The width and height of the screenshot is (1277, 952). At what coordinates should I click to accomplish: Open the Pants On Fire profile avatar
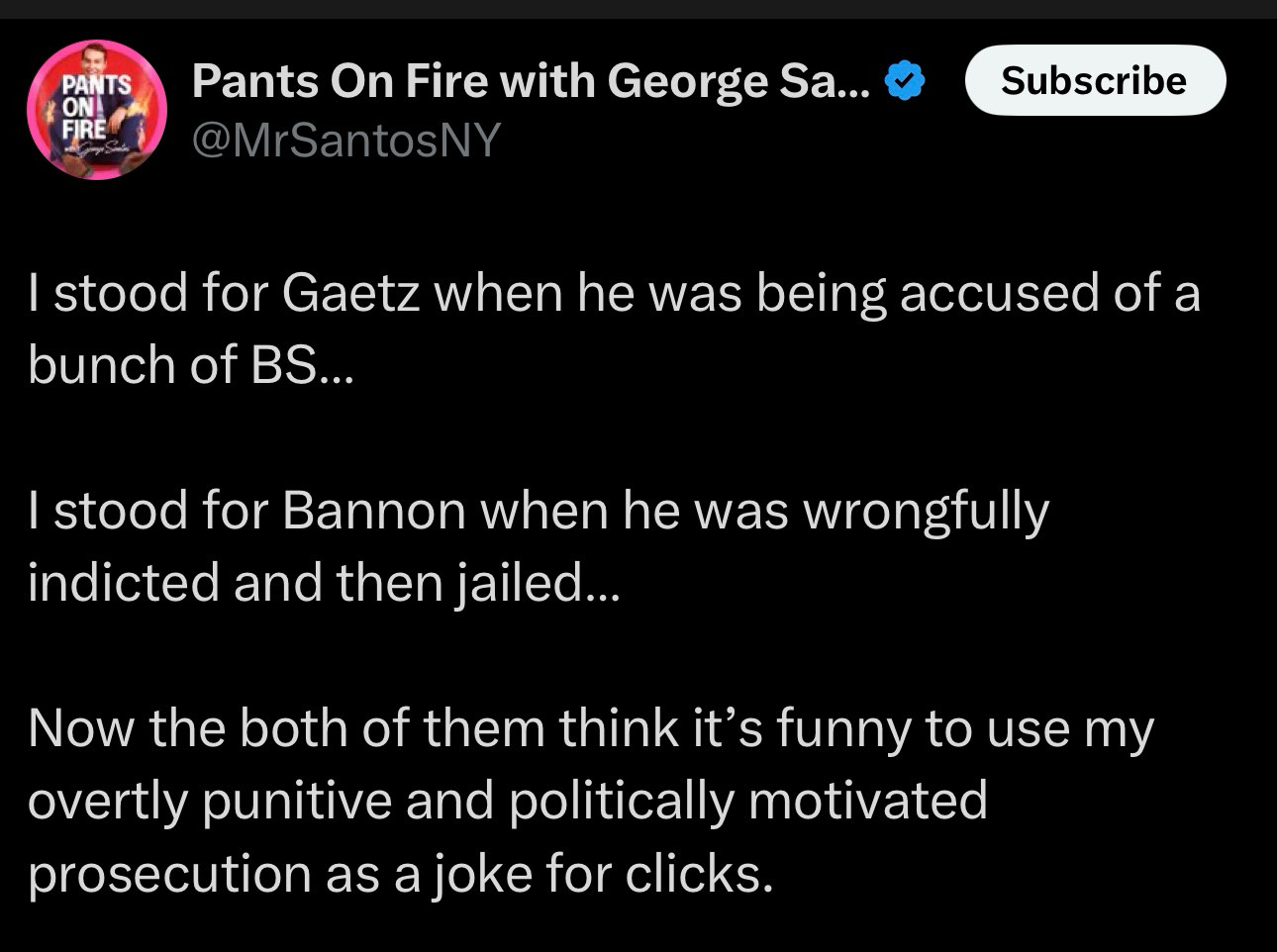point(97,110)
